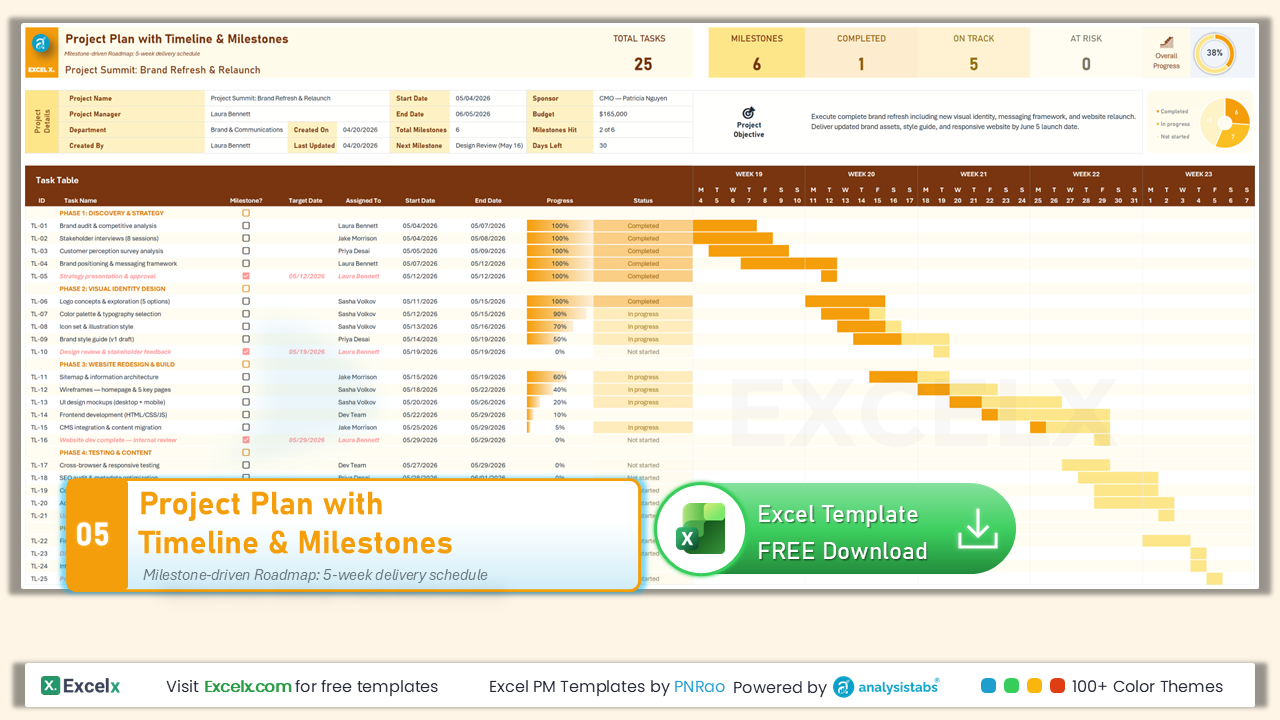Click the analysistabs logo icon
1280x720 pixels.
pos(844,687)
